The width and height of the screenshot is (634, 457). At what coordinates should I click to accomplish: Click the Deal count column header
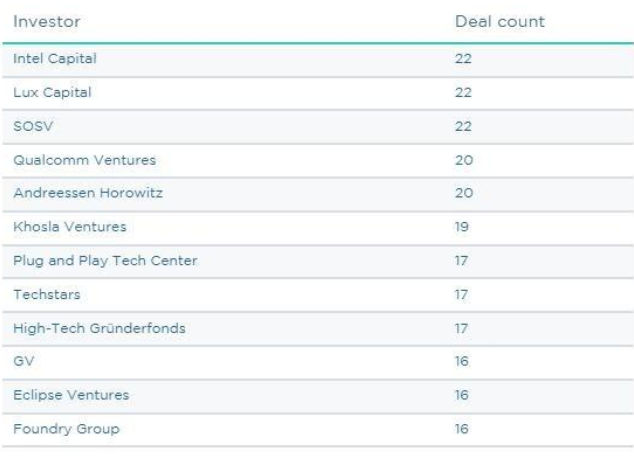[x=498, y=22]
